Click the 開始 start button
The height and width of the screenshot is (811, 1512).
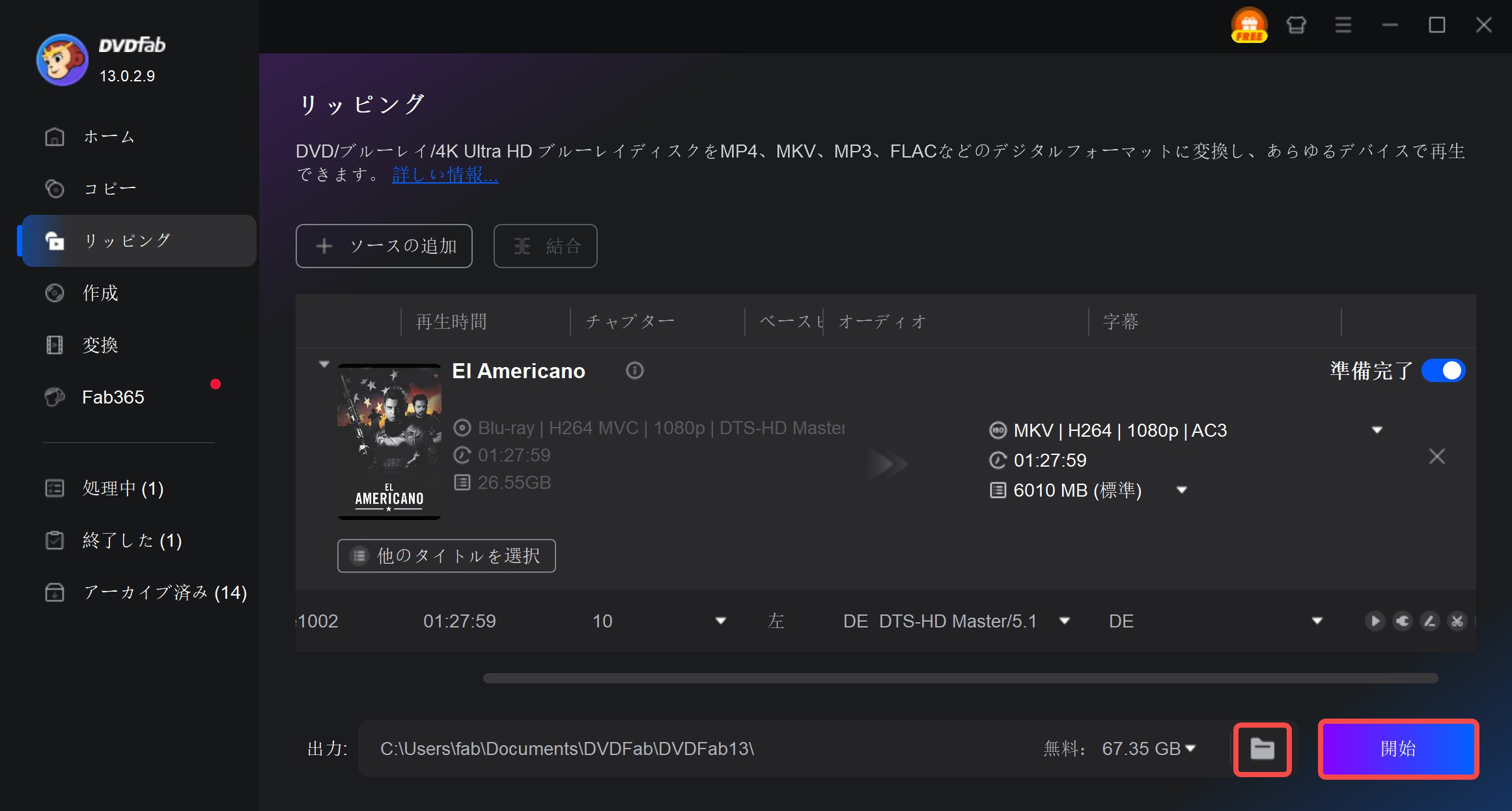tap(1398, 749)
